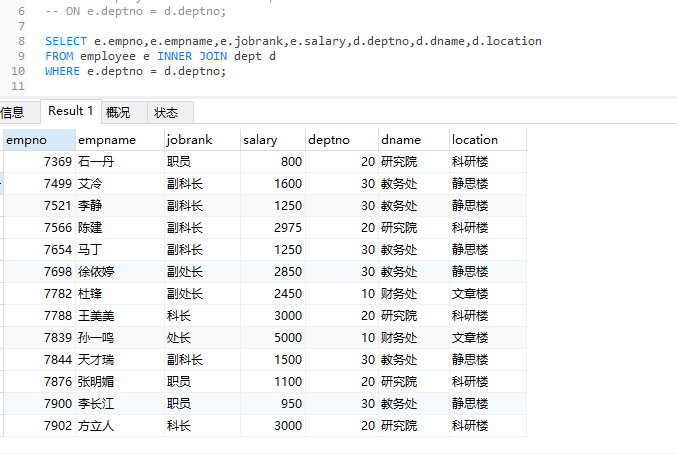
Task: Click 文章楼 in 孙一鸣's row
Action: pyautogui.click(x=488, y=338)
